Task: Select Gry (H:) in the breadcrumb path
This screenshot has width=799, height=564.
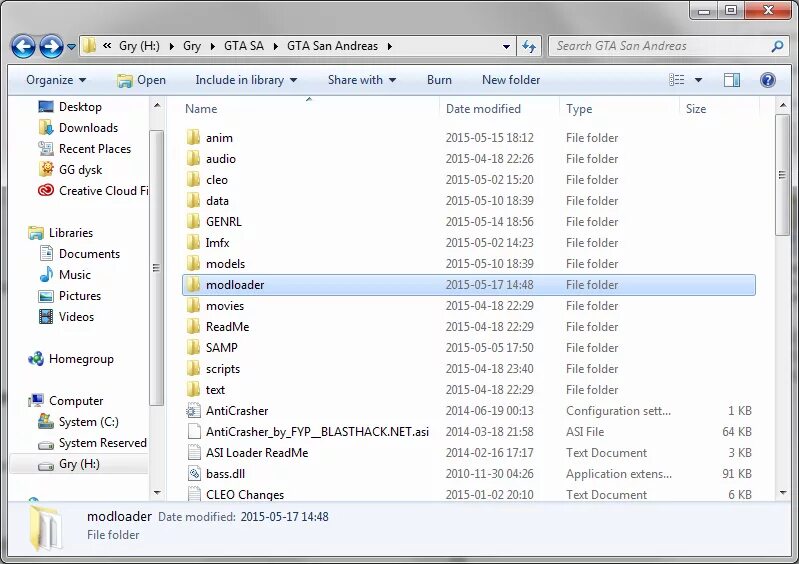Action: [139, 46]
